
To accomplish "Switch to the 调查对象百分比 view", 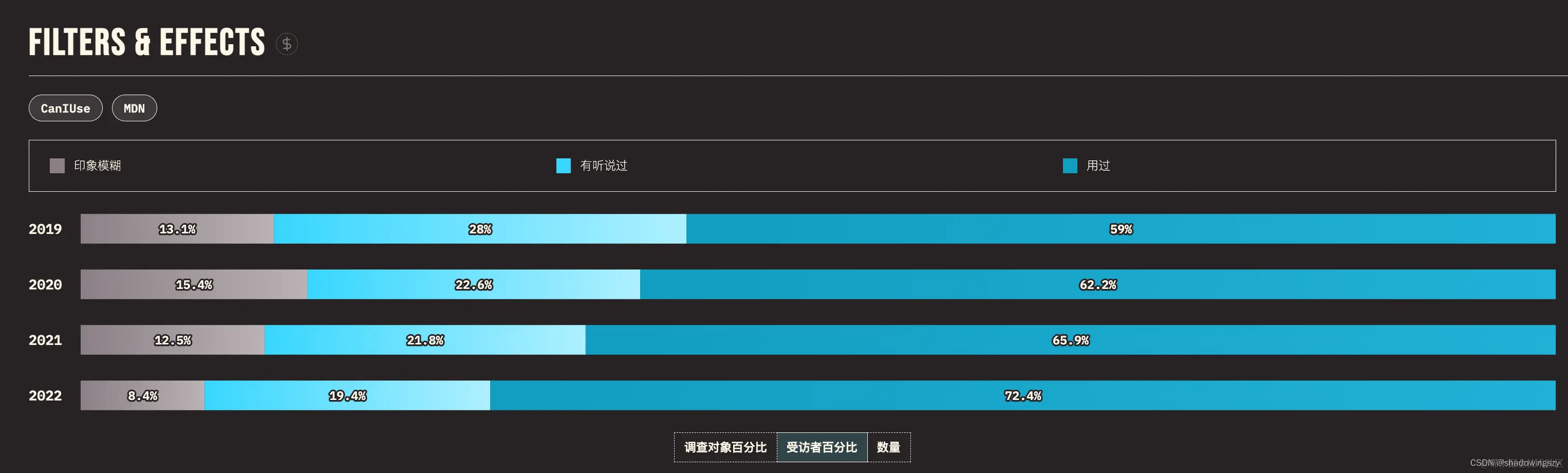I will pos(725,447).
